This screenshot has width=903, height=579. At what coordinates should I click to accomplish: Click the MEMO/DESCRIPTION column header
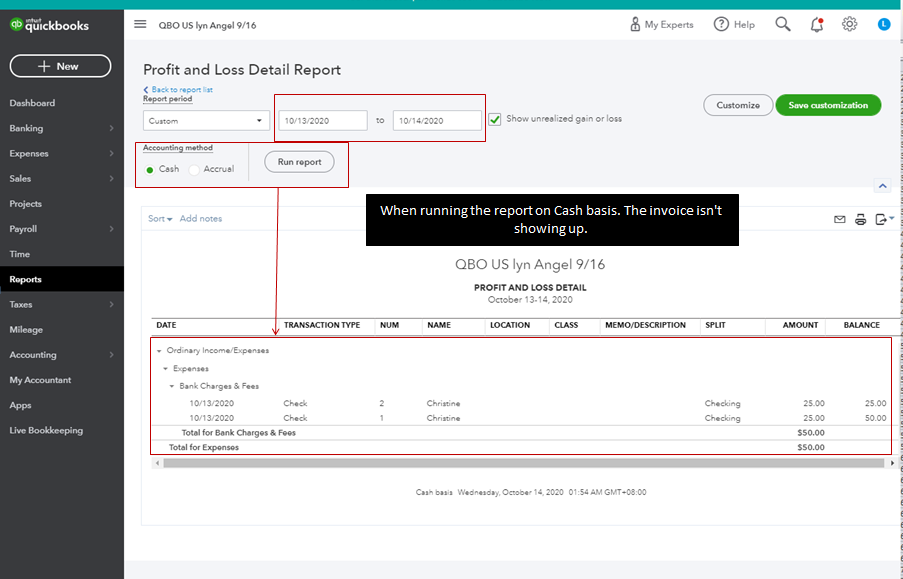pyautogui.click(x=645, y=325)
